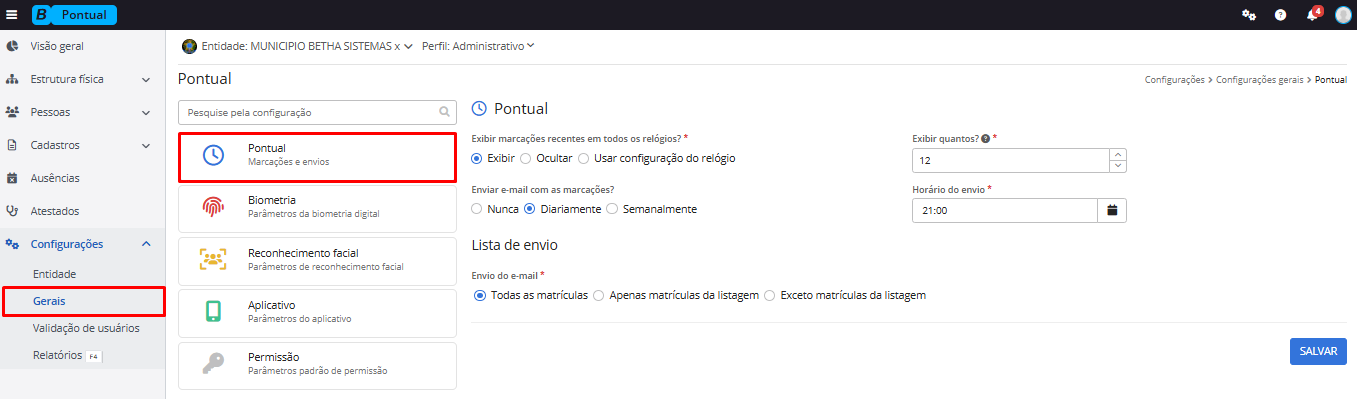
Task: Open the settings gears icon in top bar
Action: [x=1249, y=15]
